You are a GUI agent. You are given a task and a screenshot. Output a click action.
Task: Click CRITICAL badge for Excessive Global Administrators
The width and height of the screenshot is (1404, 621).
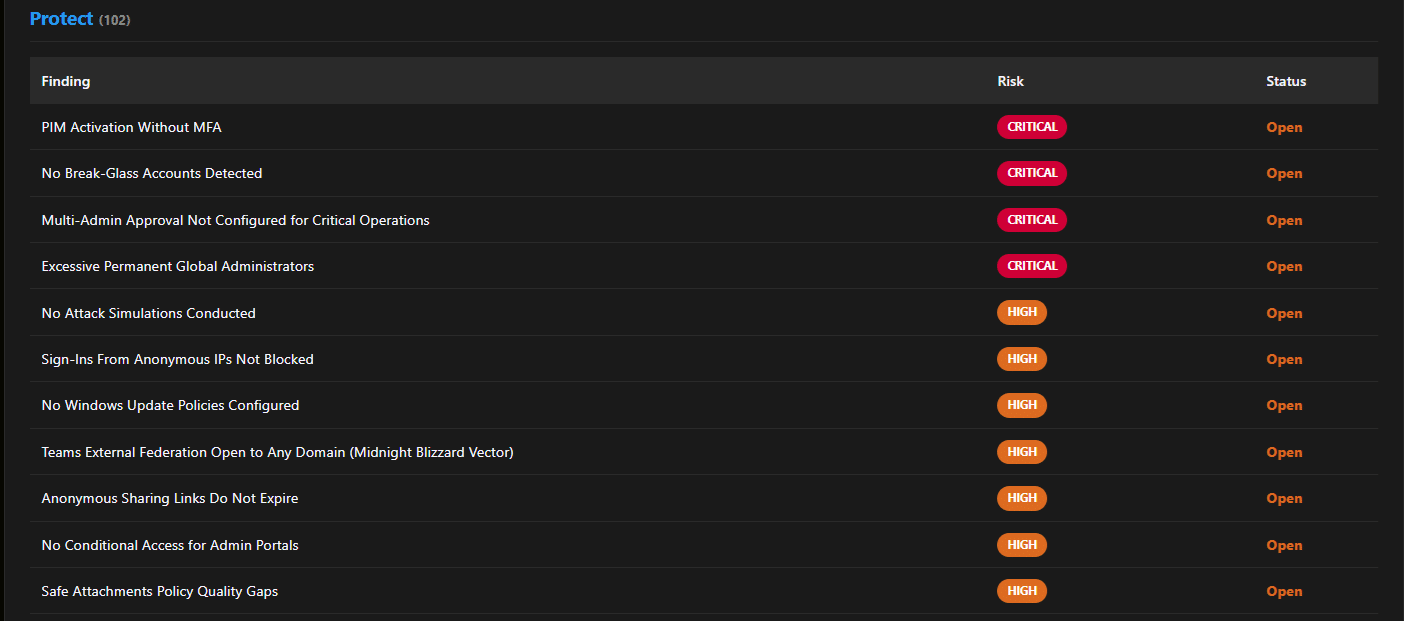point(1032,266)
